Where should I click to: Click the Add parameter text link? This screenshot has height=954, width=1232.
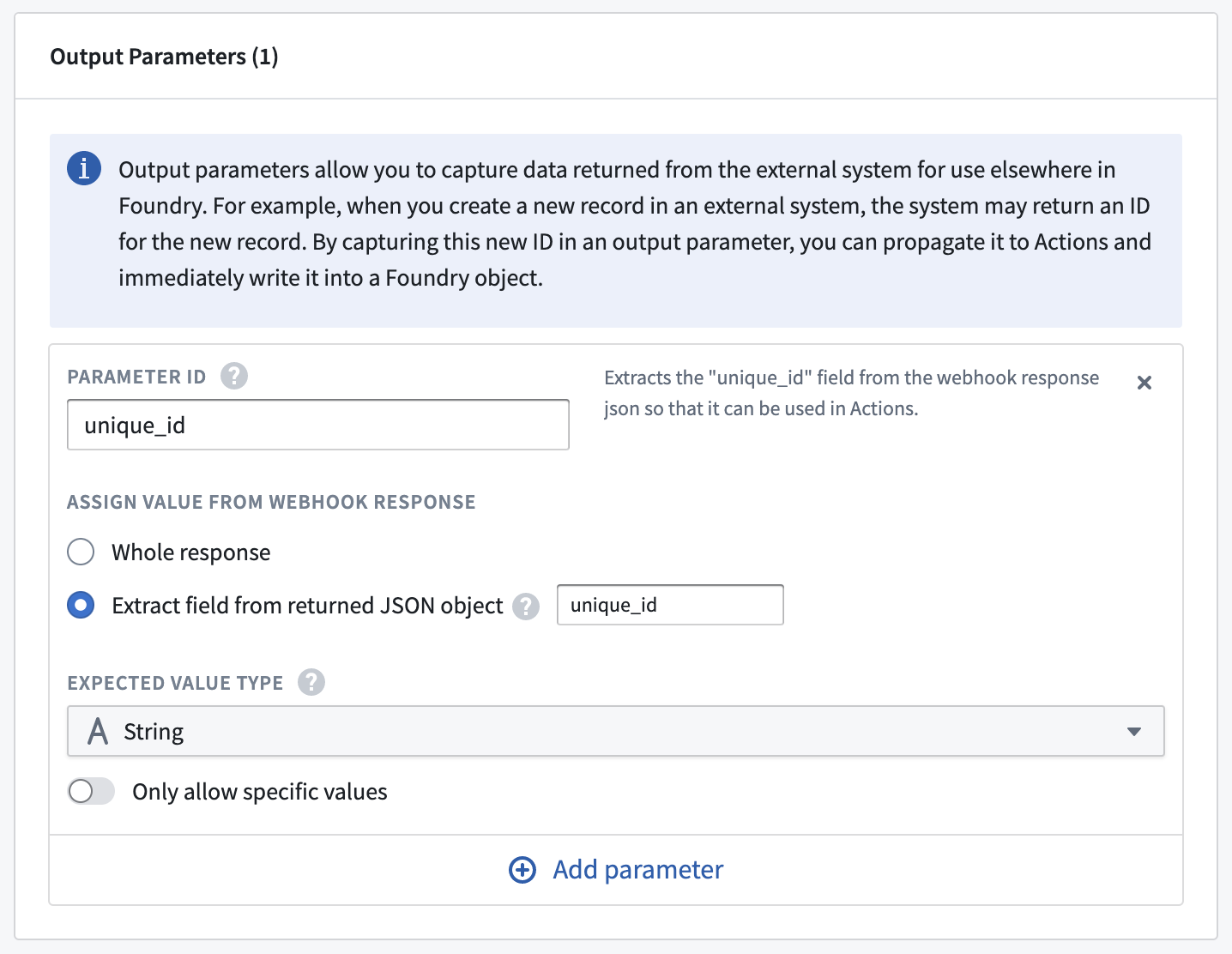point(638,870)
